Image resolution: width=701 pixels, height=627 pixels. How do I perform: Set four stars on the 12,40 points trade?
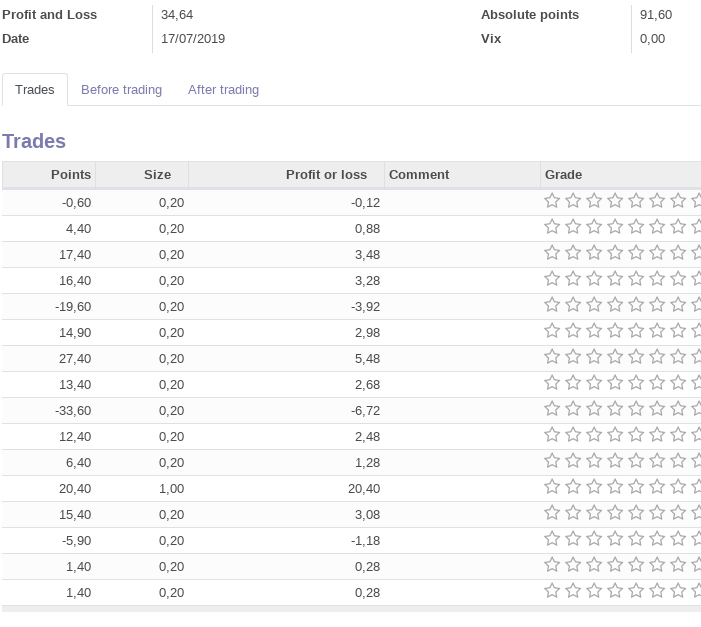click(x=615, y=435)
